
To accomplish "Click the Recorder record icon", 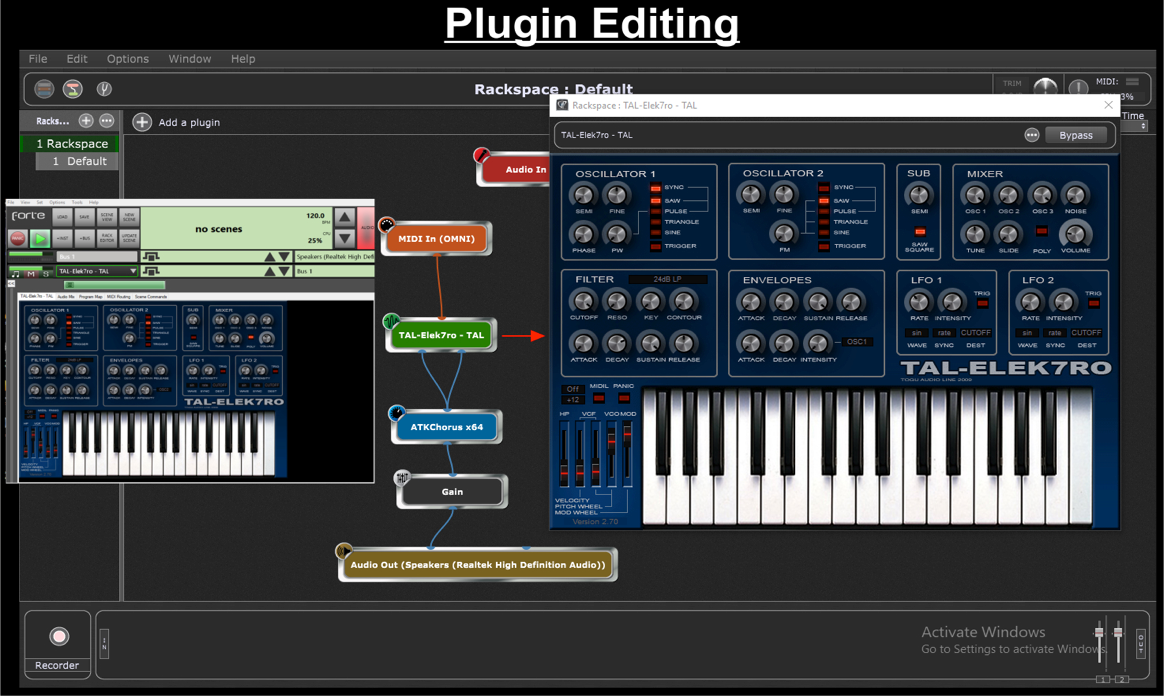I will tap(59, 636).
